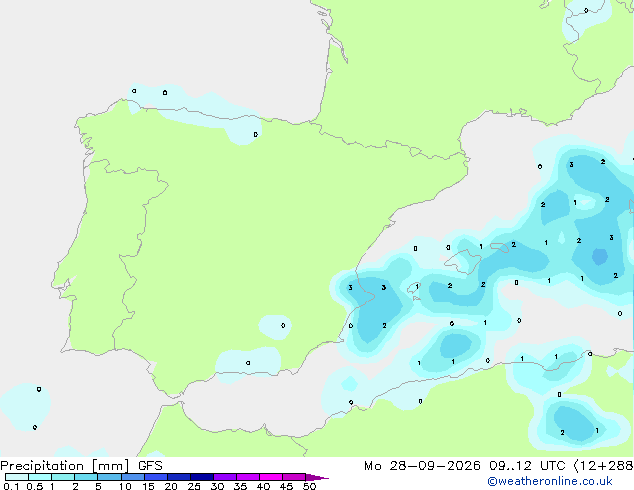Click the Precipitation [mm] title text

tap(65, 466)
